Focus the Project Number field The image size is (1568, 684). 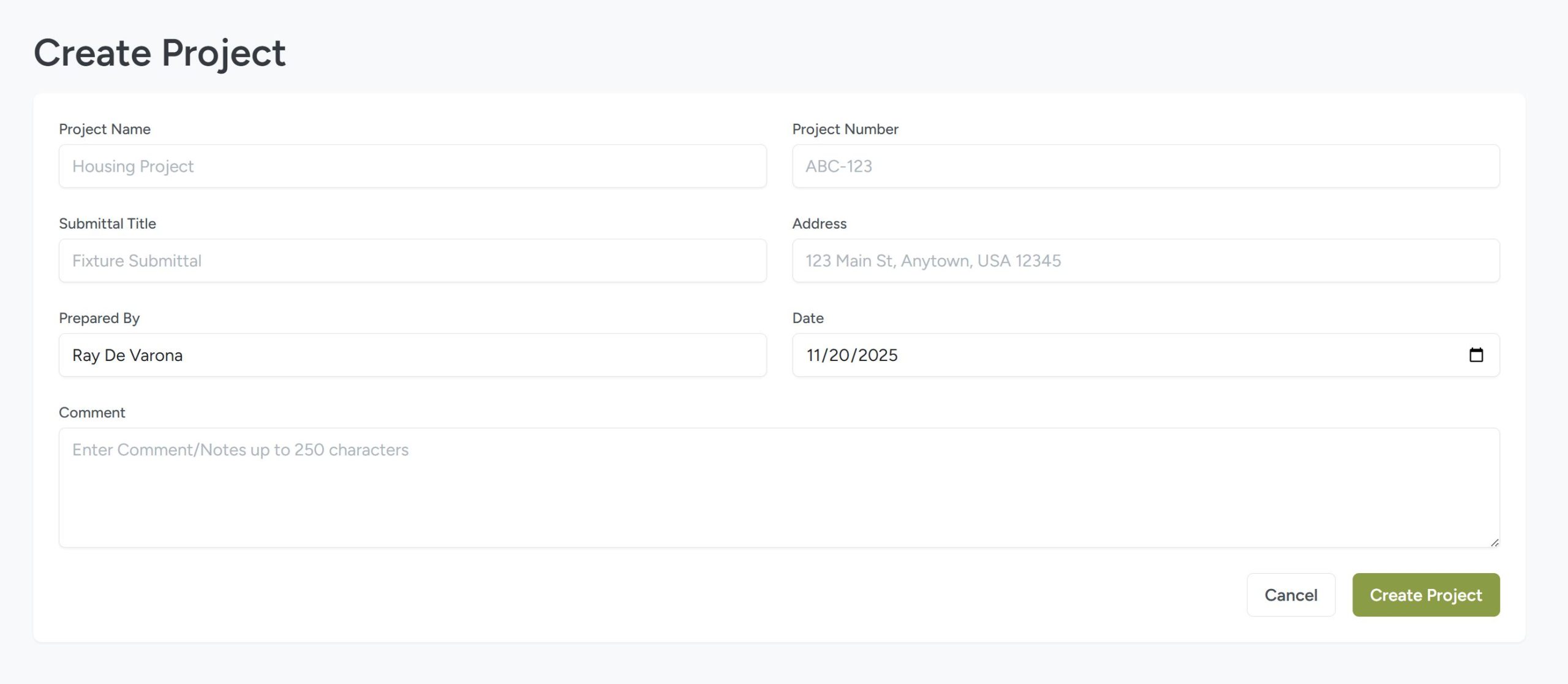click(1145, 166)
